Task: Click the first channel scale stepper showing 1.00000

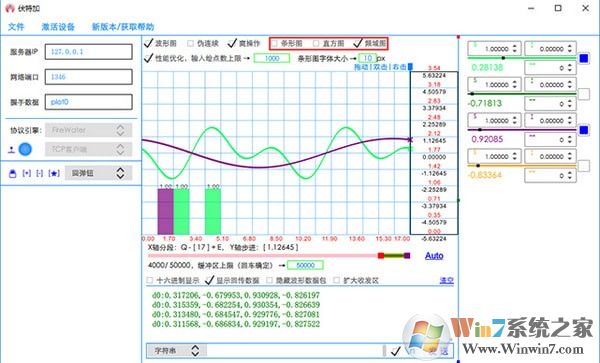Action: 494,49
